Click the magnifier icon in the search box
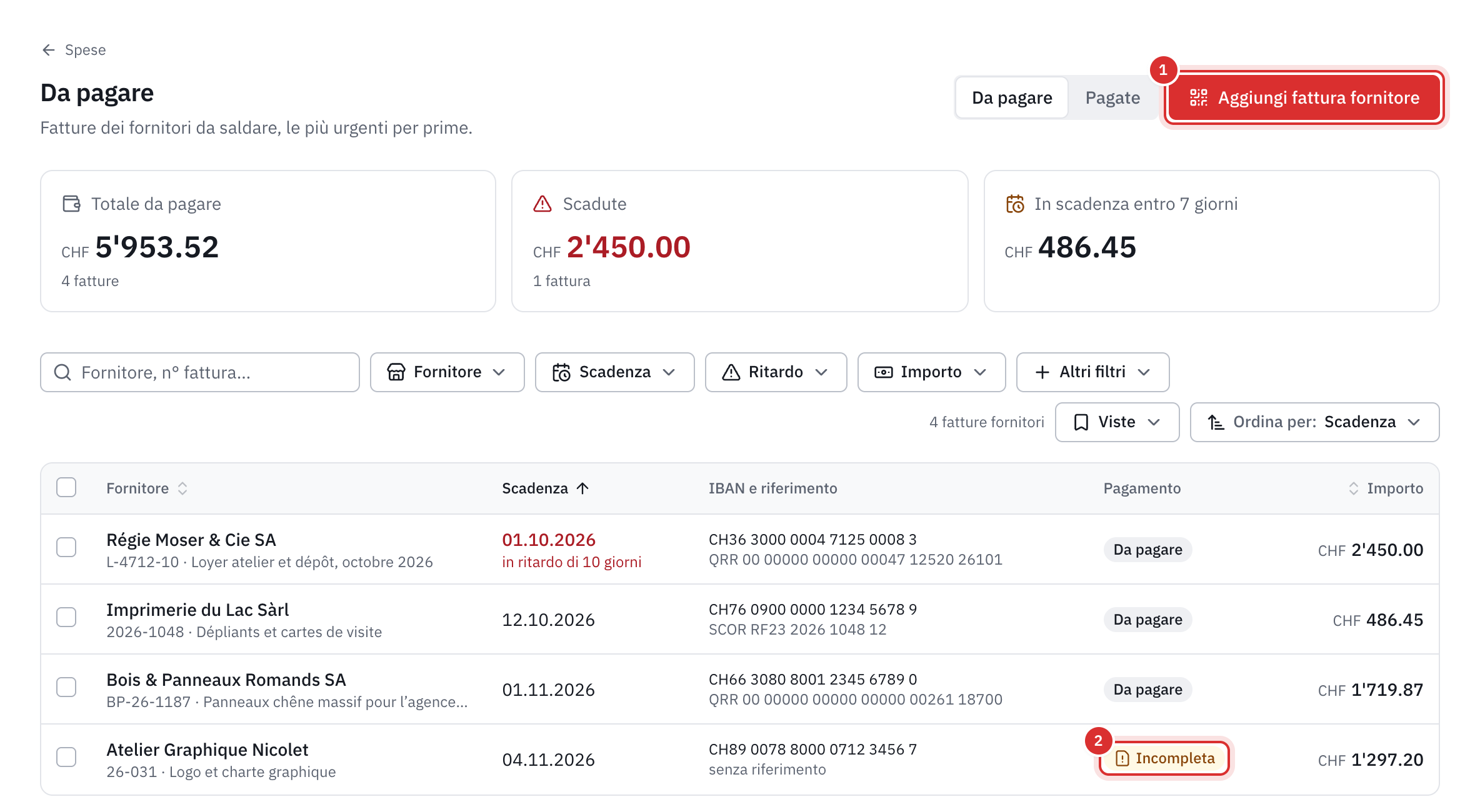The height and width of the screenshot is (812, 1480). [62, 372]
